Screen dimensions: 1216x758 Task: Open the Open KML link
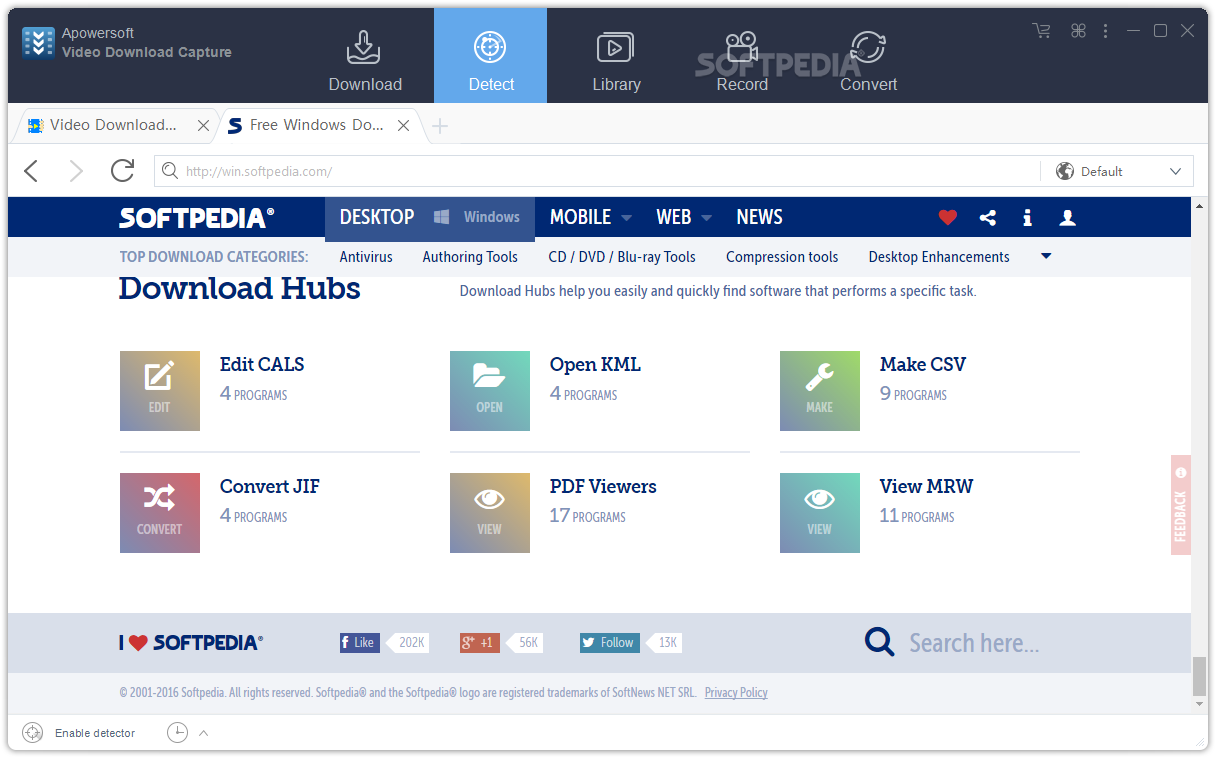(x=595, y=365)
